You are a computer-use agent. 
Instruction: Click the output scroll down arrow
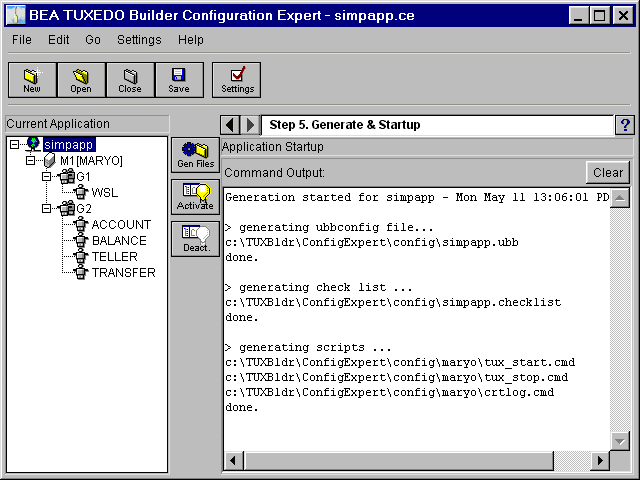coord(620,441)
